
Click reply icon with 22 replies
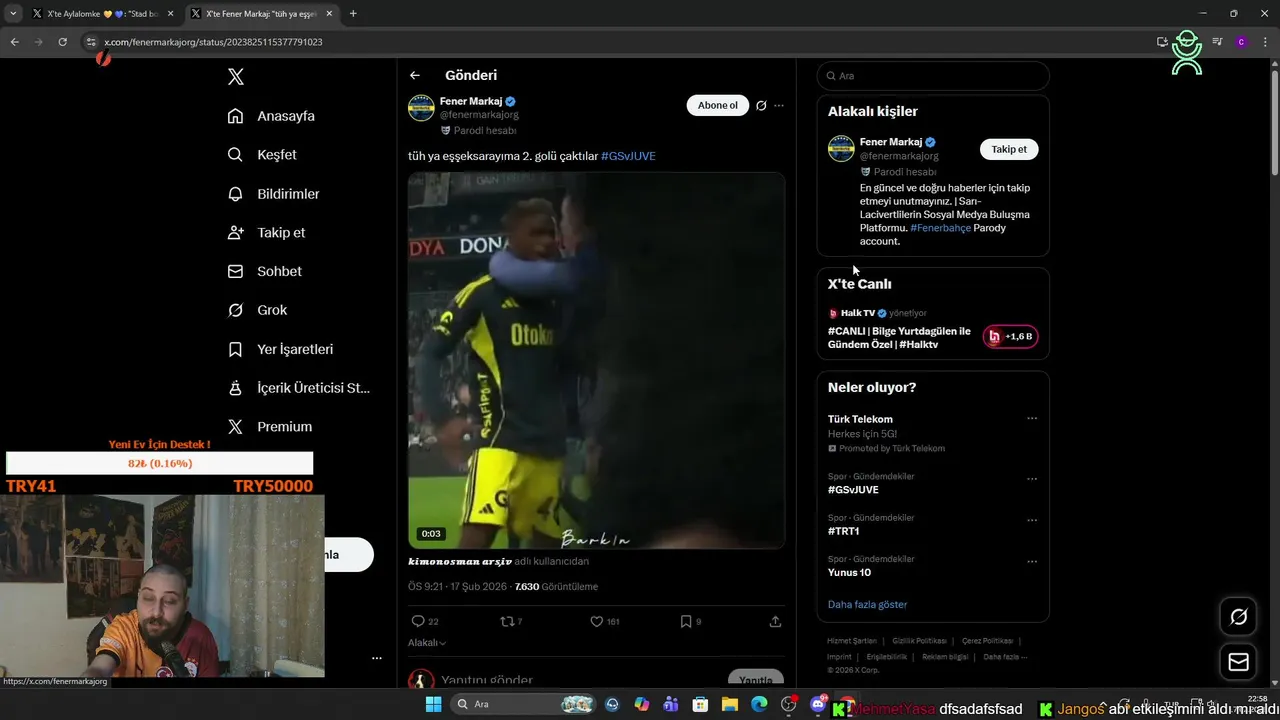425,621
